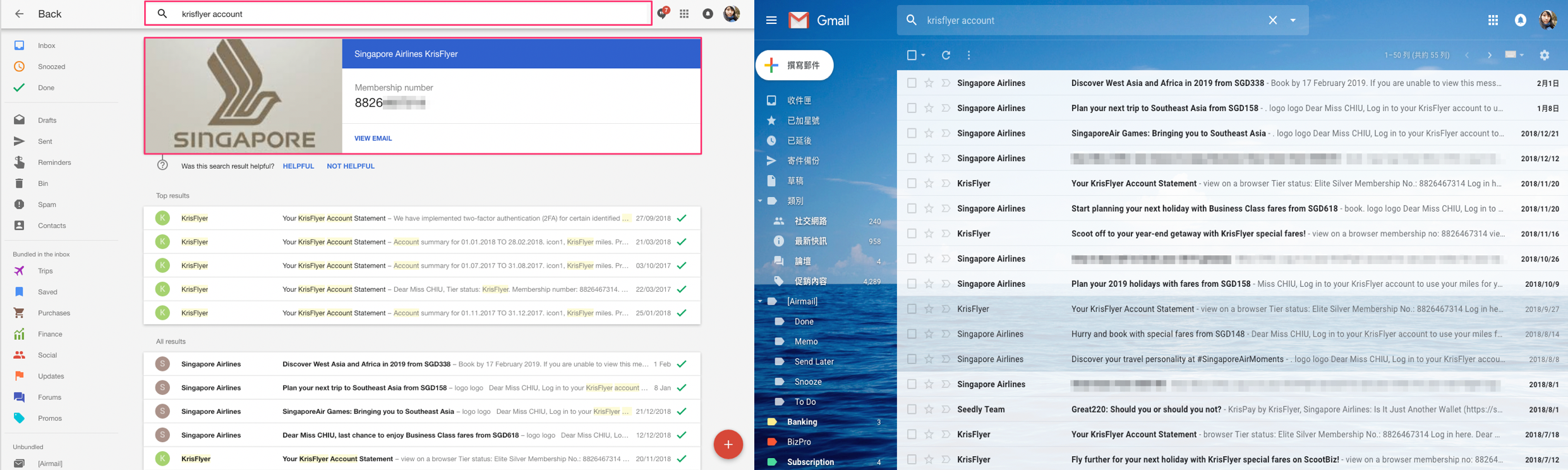This screenshot has height=470, width=1568.
Task: Click the red compose plus button
Action: pos(728,444)
